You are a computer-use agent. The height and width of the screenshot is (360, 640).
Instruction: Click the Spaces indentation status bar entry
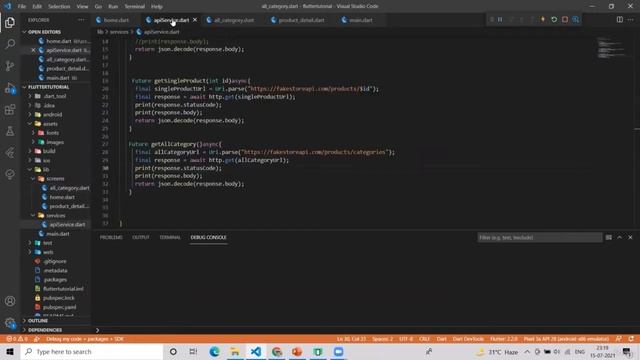tap(382, 339)
